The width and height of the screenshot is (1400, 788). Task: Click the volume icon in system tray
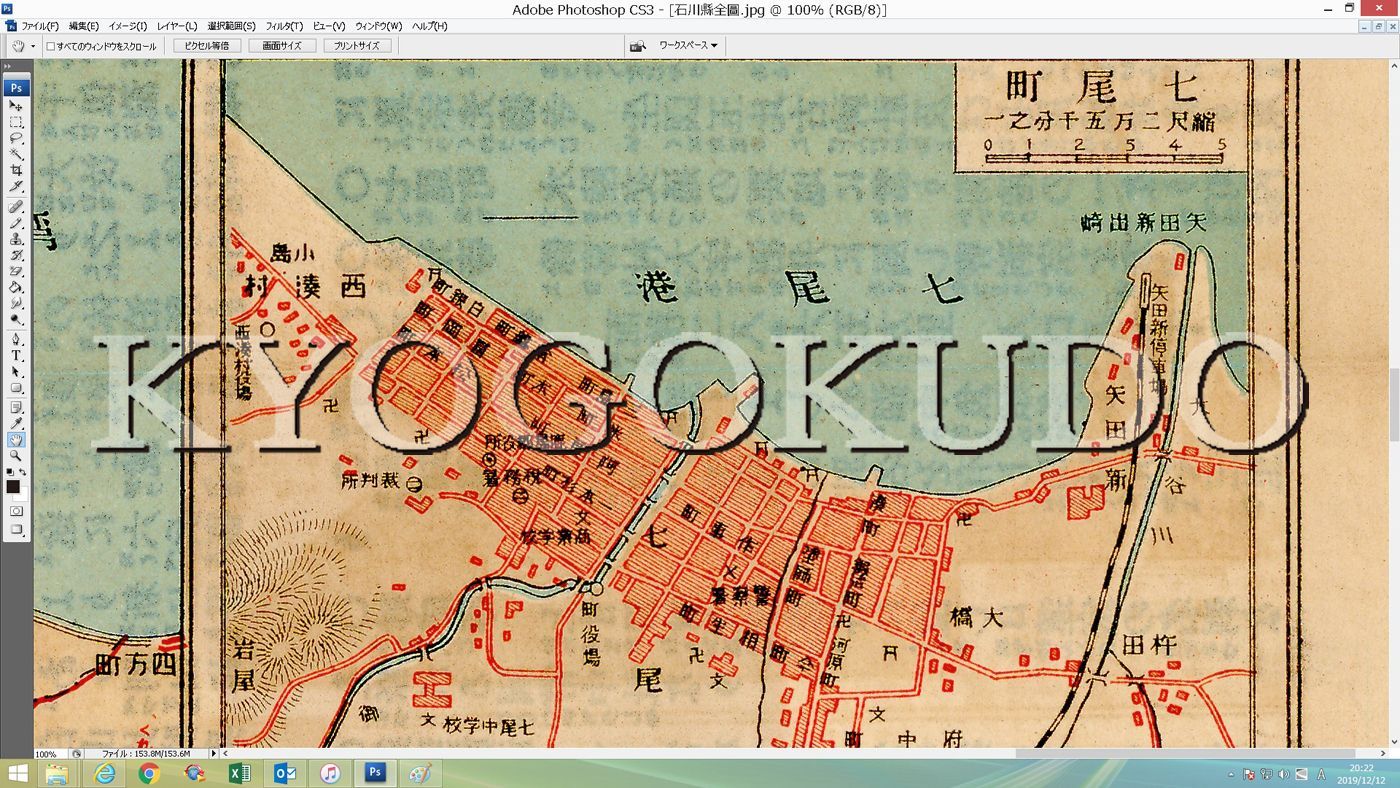point(1283,775)
